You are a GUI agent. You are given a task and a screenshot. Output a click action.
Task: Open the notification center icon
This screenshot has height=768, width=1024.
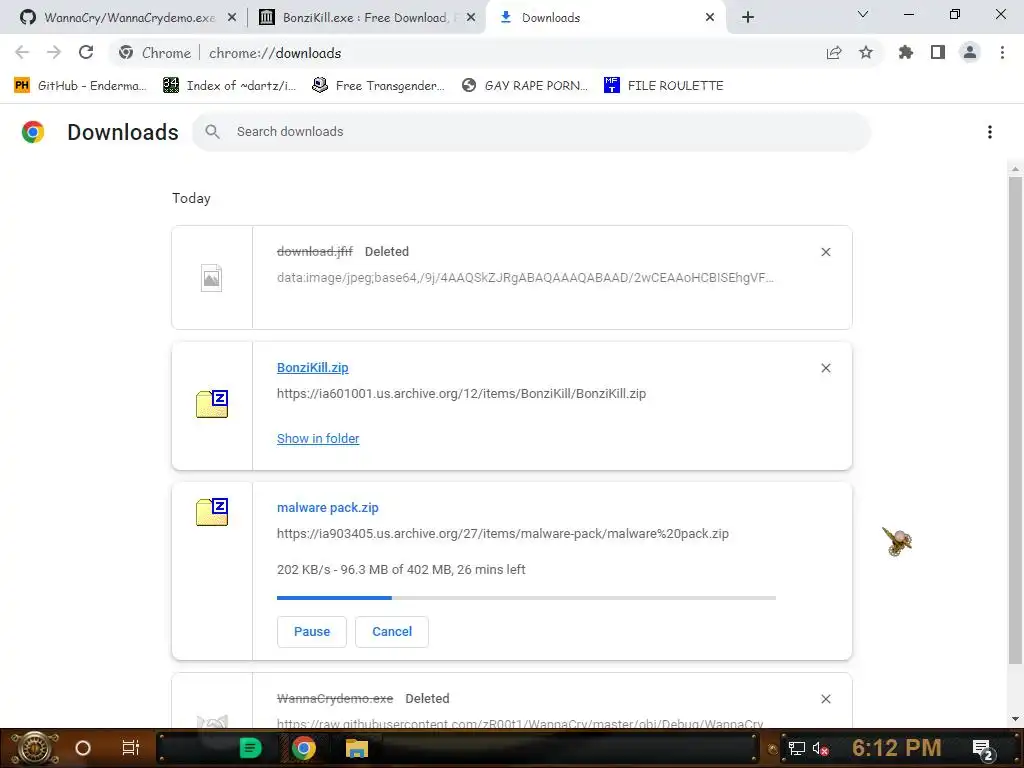coord(983,749)
